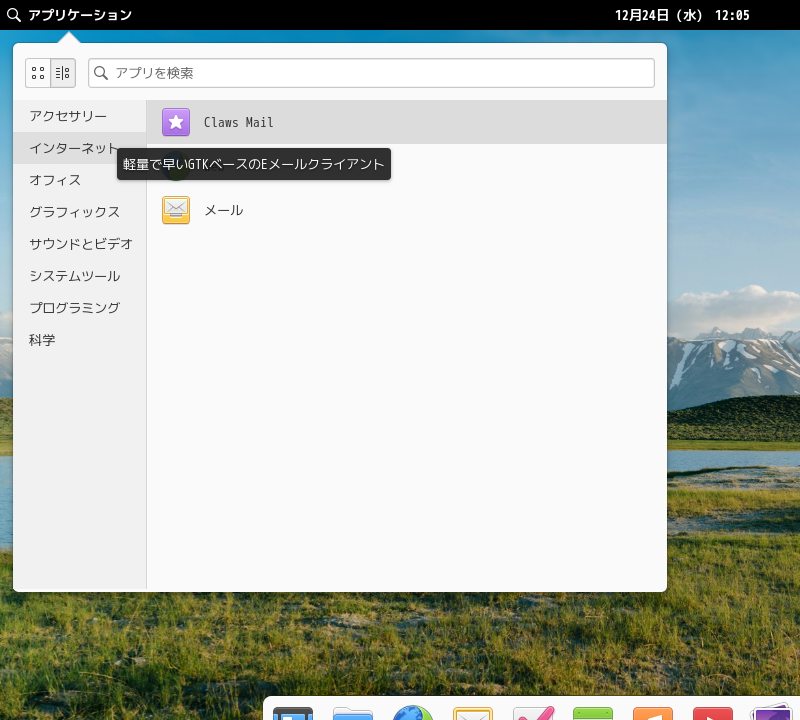Screen dimensions: 800x720
Task: Show the グラフィックス category apps
Action: pyautogui.click(x=74, y=212)
